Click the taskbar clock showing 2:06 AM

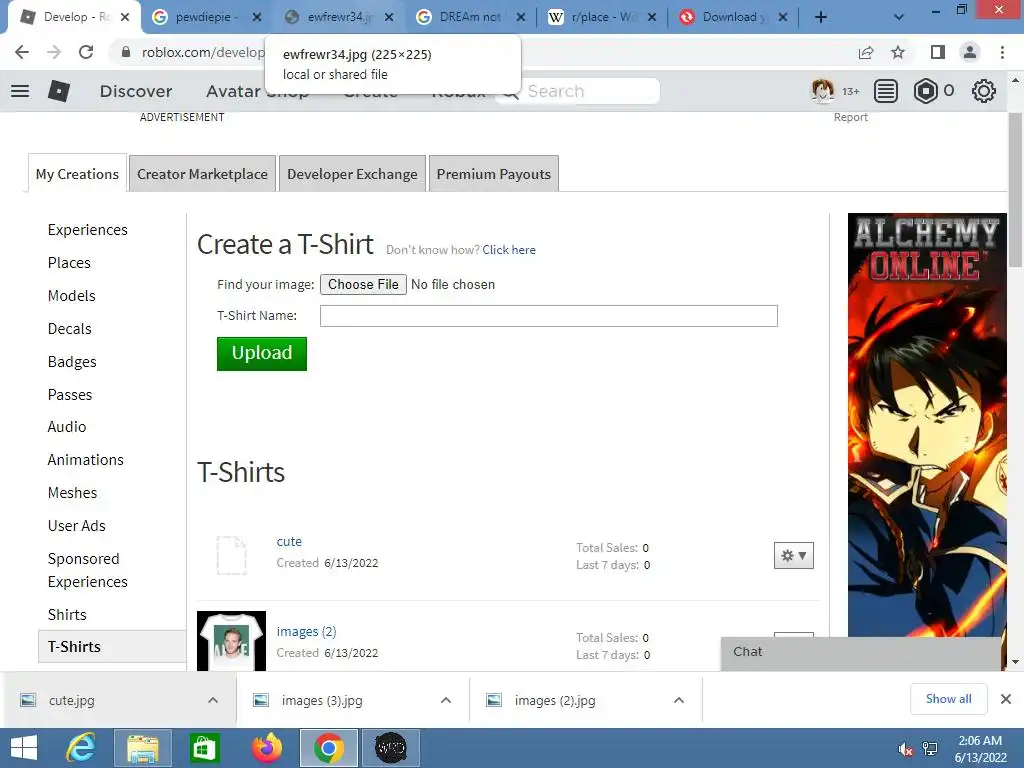980,749
